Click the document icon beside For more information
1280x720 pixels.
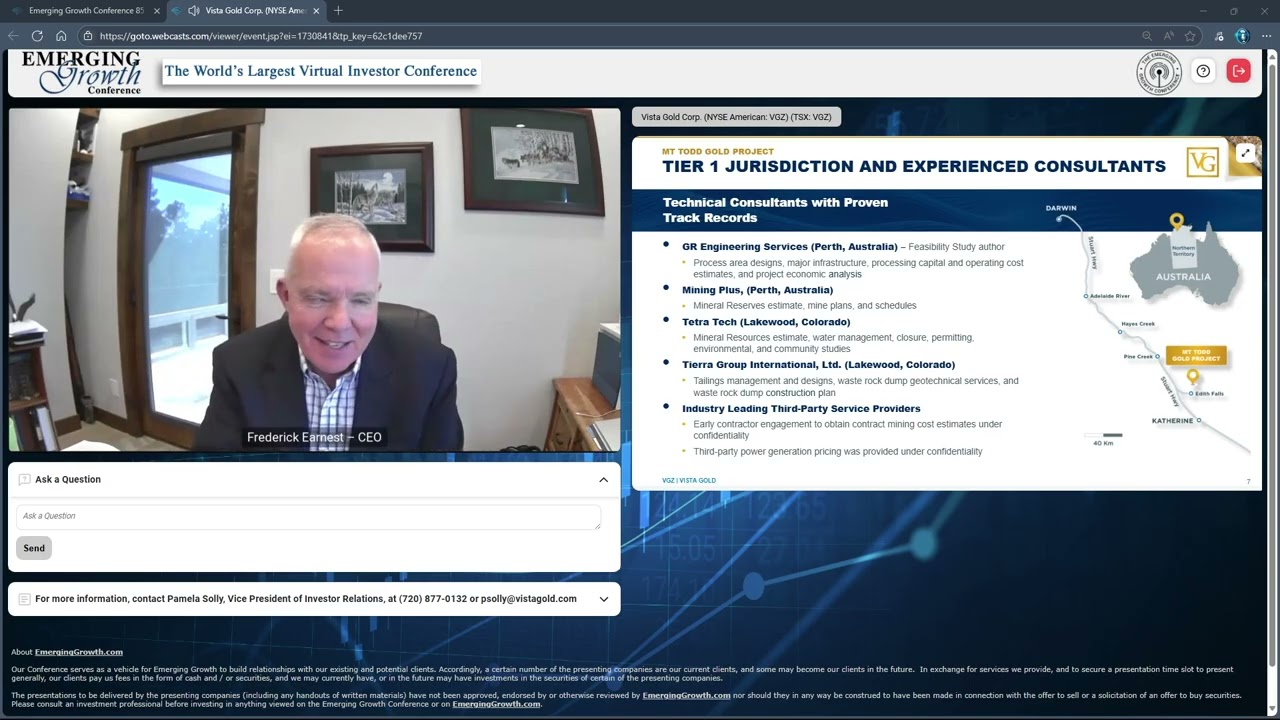25,599
